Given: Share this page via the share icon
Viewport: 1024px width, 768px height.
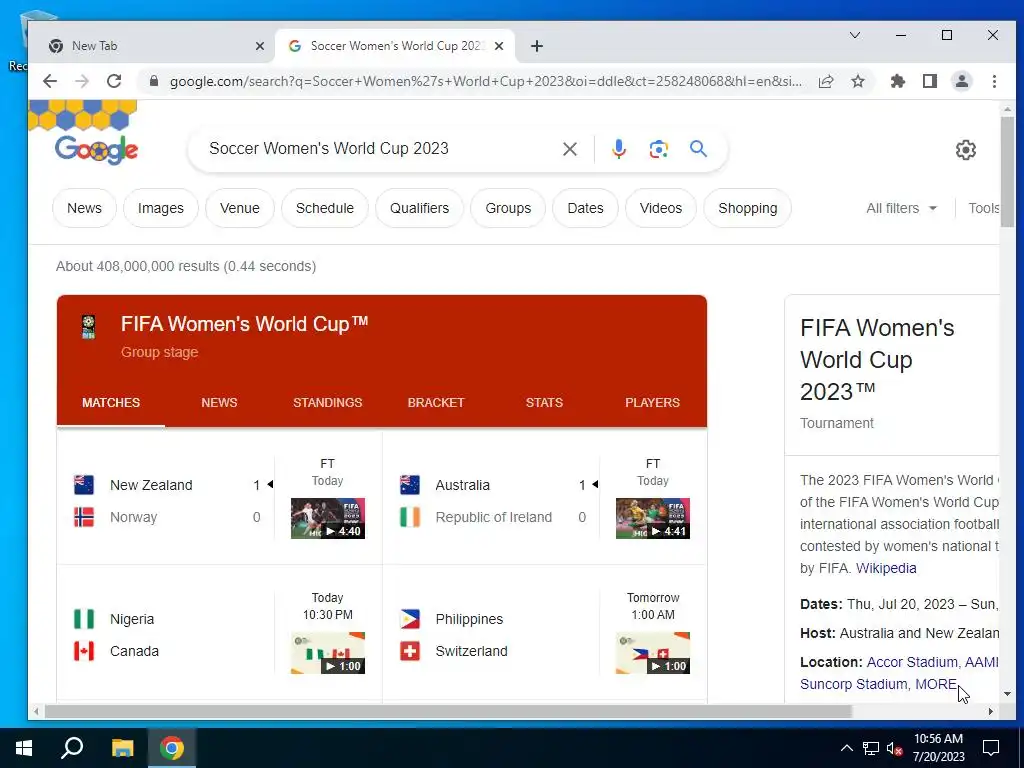Looking at the screenshot, I should 826,81.
